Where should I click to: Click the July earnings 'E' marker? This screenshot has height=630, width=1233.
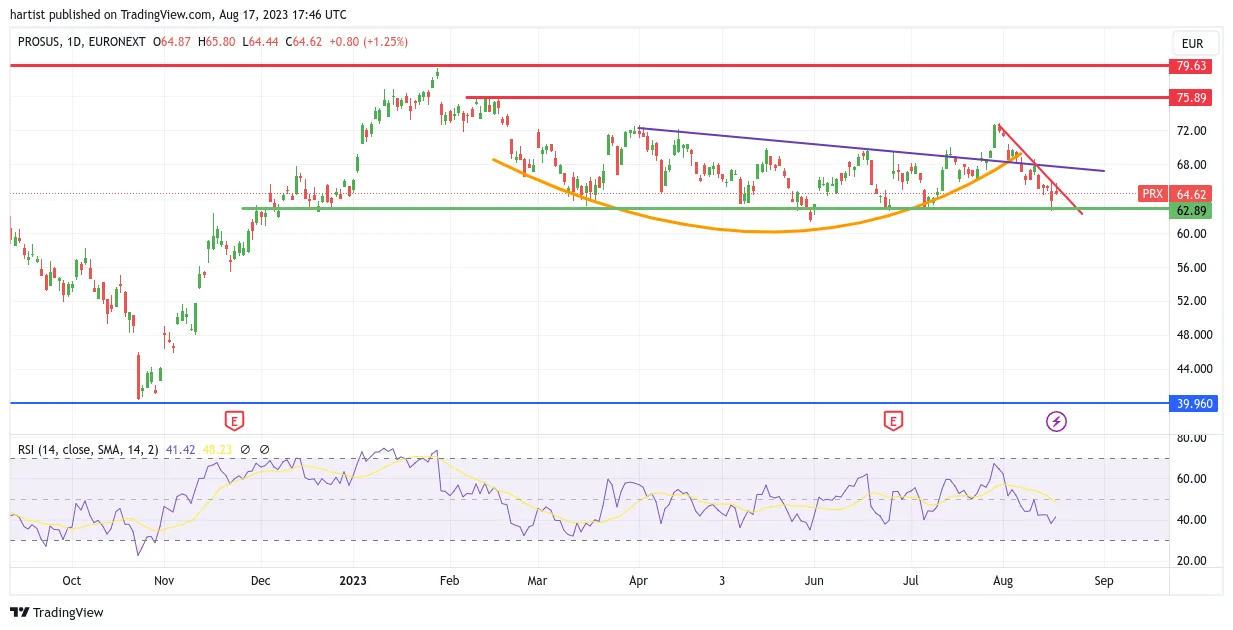pos(893,421)
